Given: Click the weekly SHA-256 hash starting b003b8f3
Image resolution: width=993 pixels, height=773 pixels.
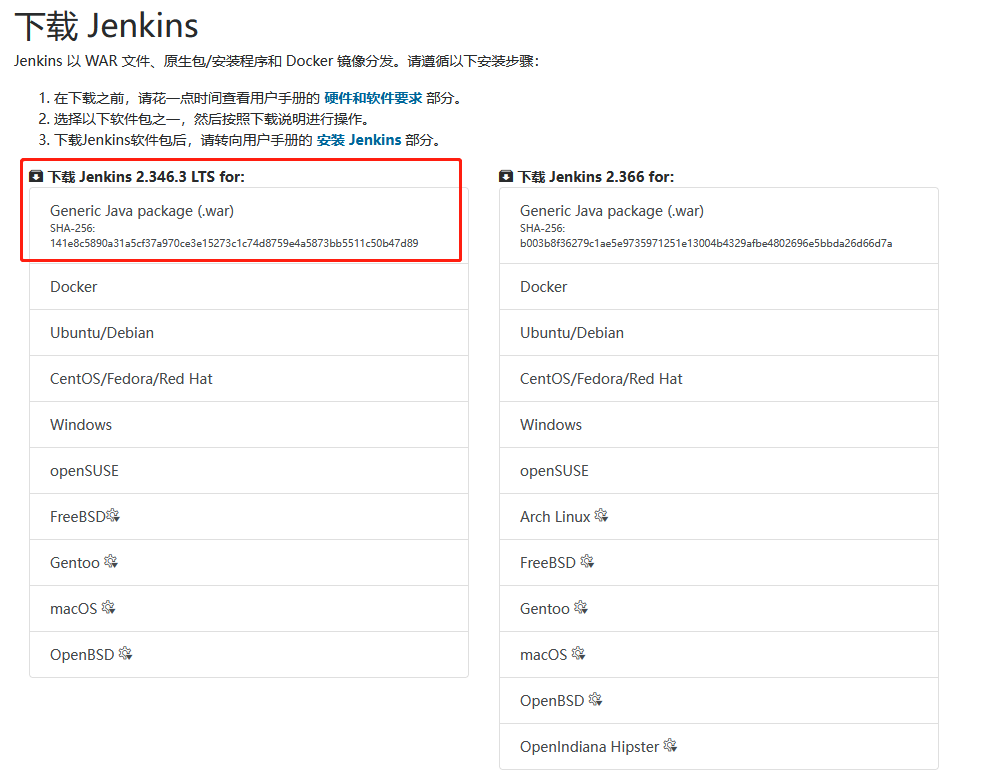Looking at the screenshot, I should pyautogui.click(x=706, y=243).
